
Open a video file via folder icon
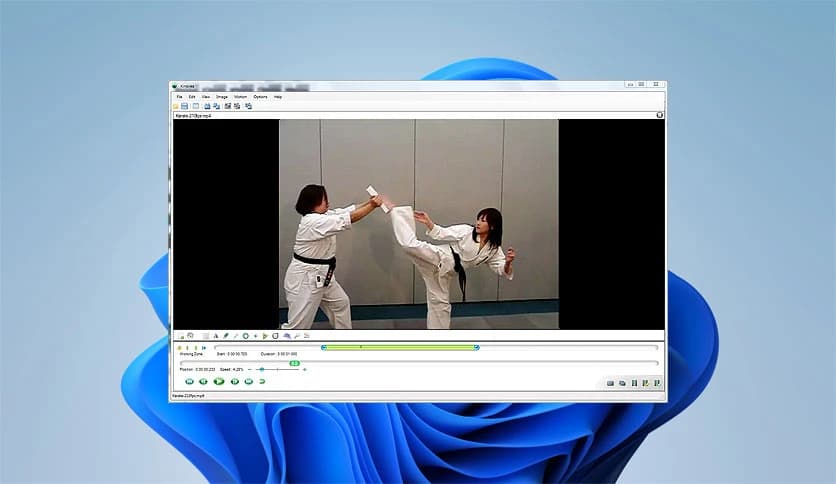click(x=175, y=106)
